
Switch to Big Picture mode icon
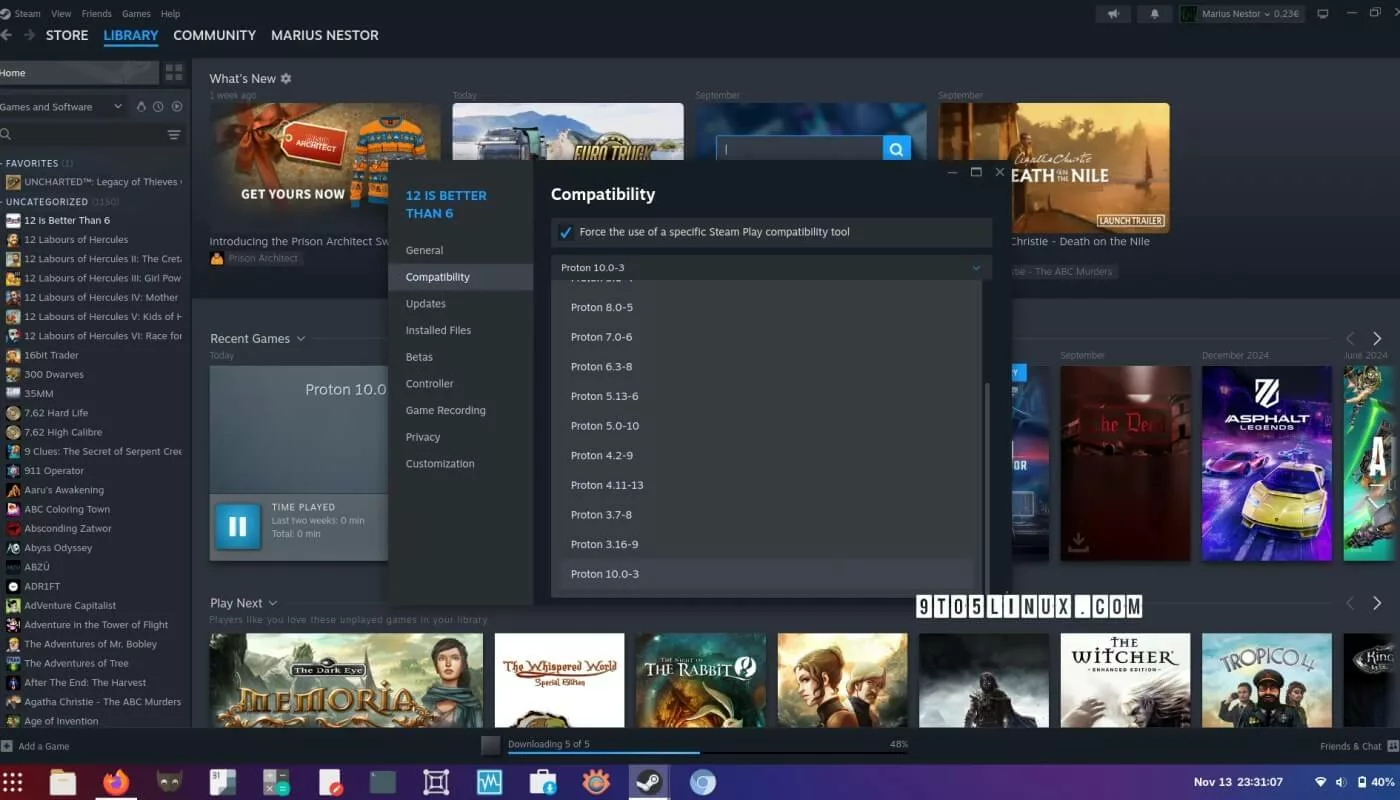(x=1323, y=14)
